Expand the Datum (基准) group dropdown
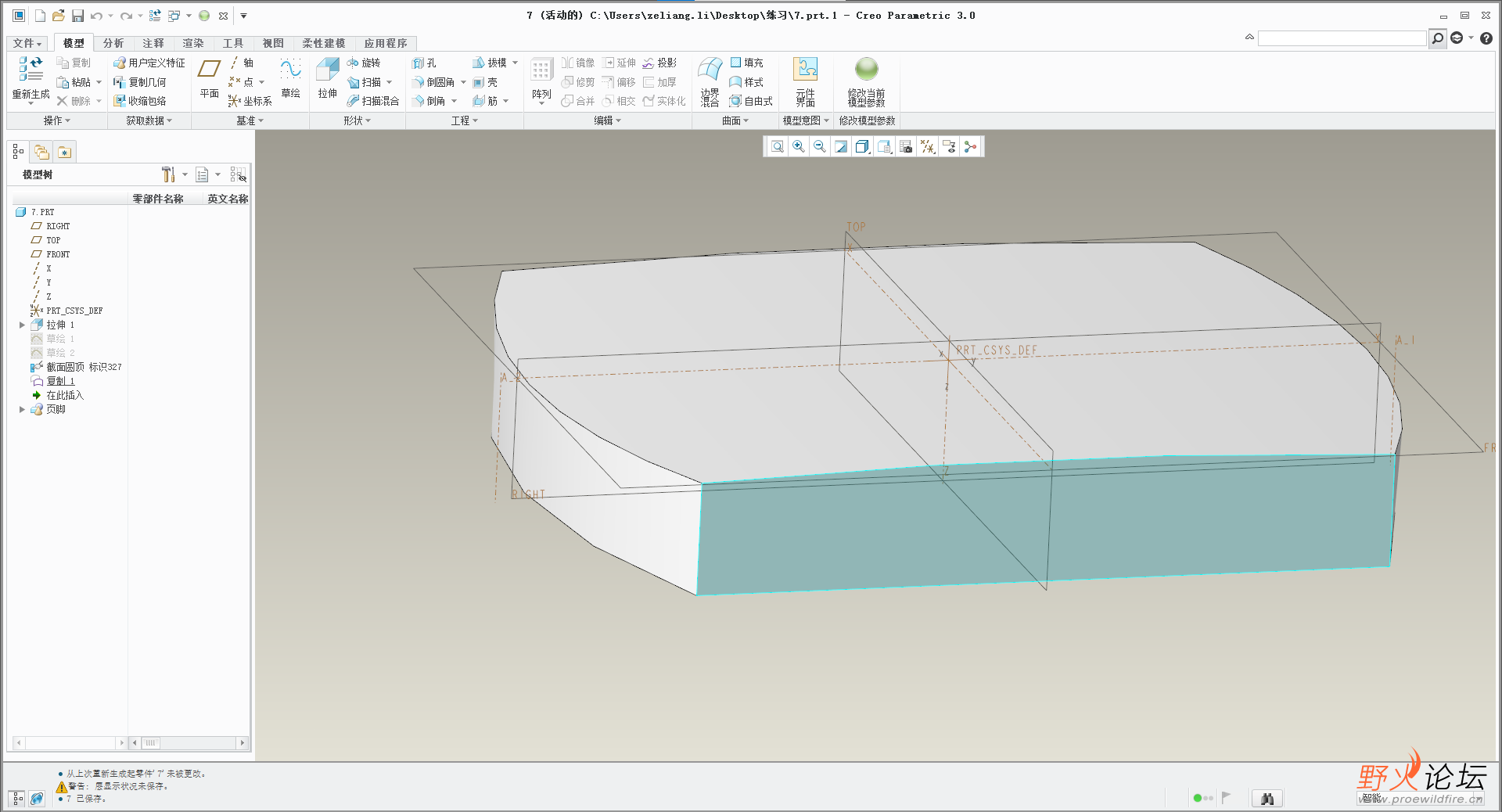Screen dimensions: 1502x812 coord(250,120)
